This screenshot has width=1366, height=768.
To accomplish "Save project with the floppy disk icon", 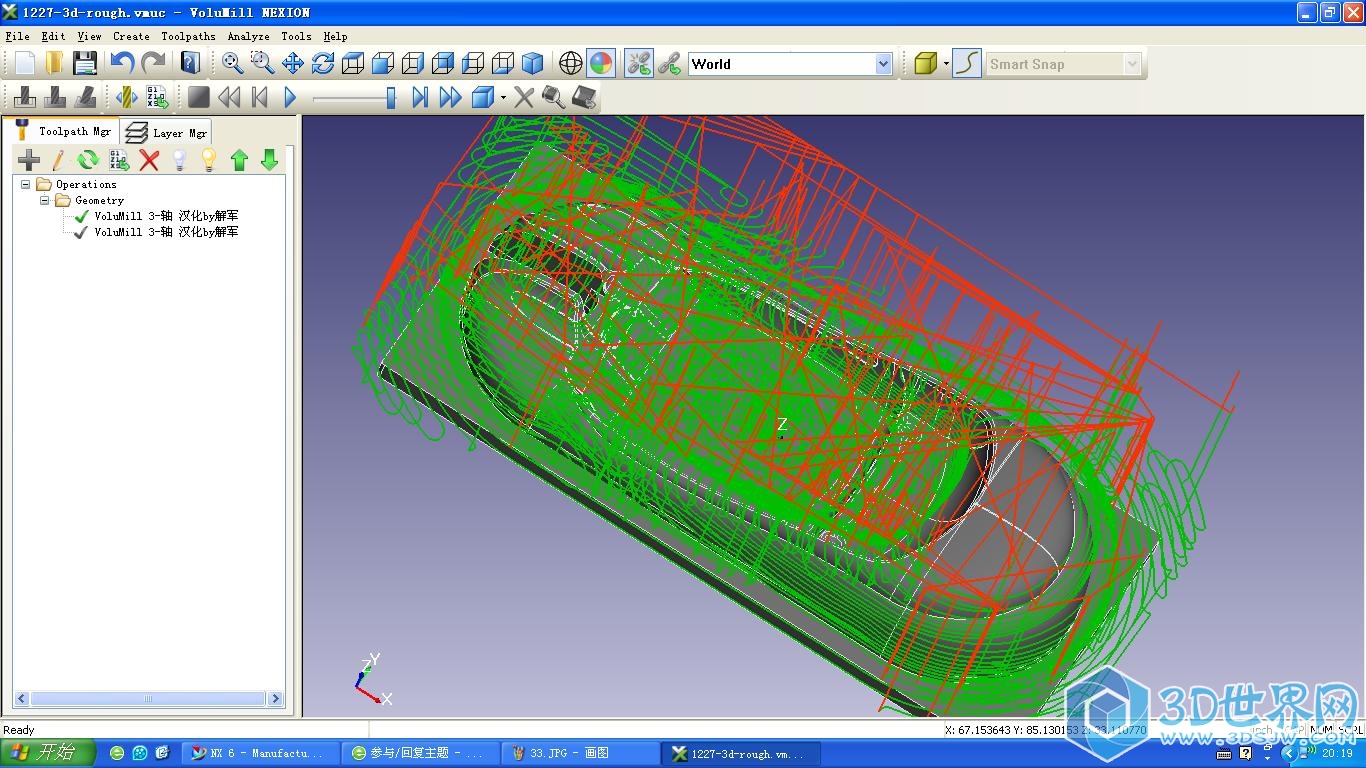I will (85, 63).
